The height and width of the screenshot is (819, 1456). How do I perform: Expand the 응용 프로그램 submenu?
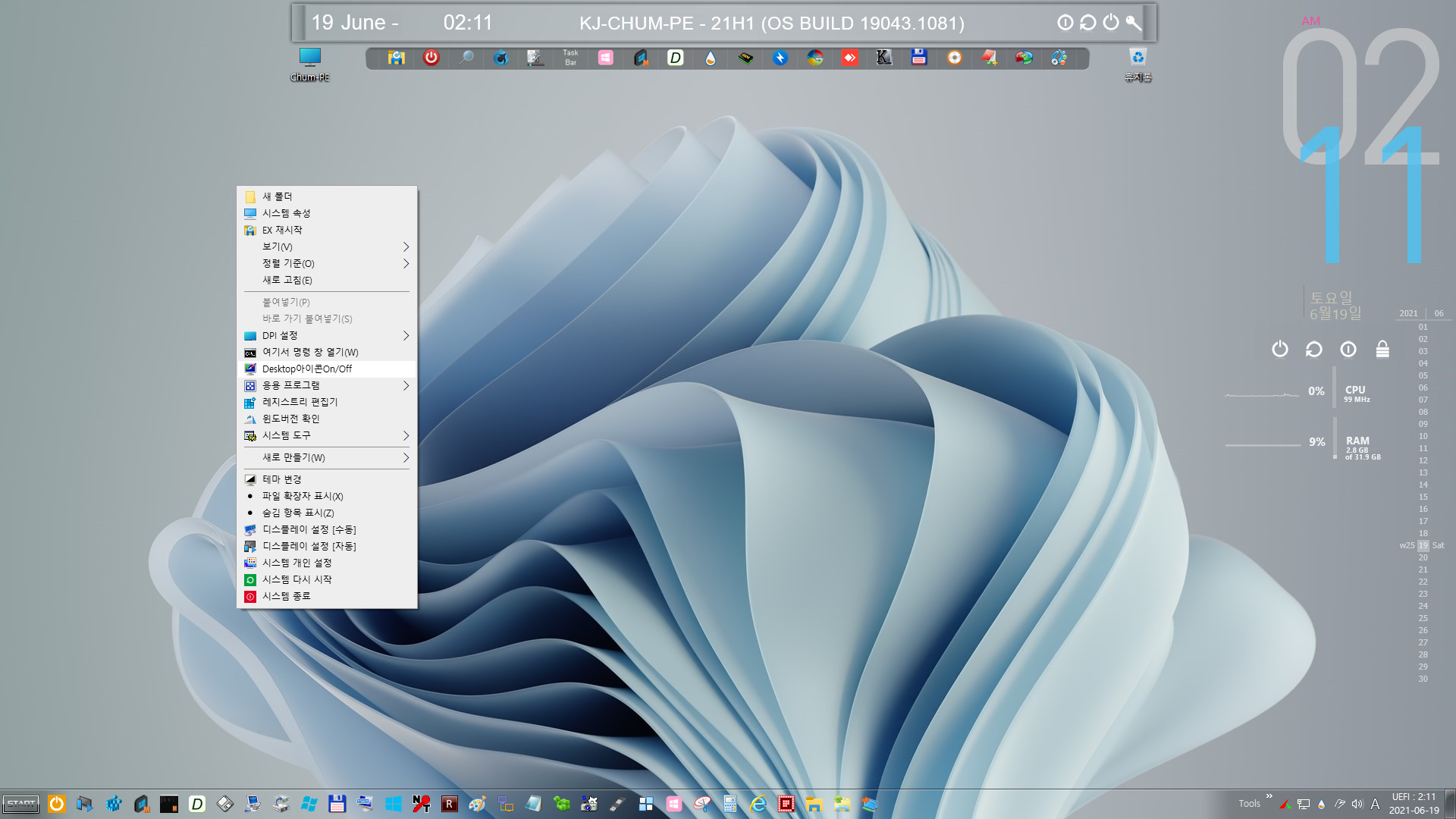tap(327, 385)
